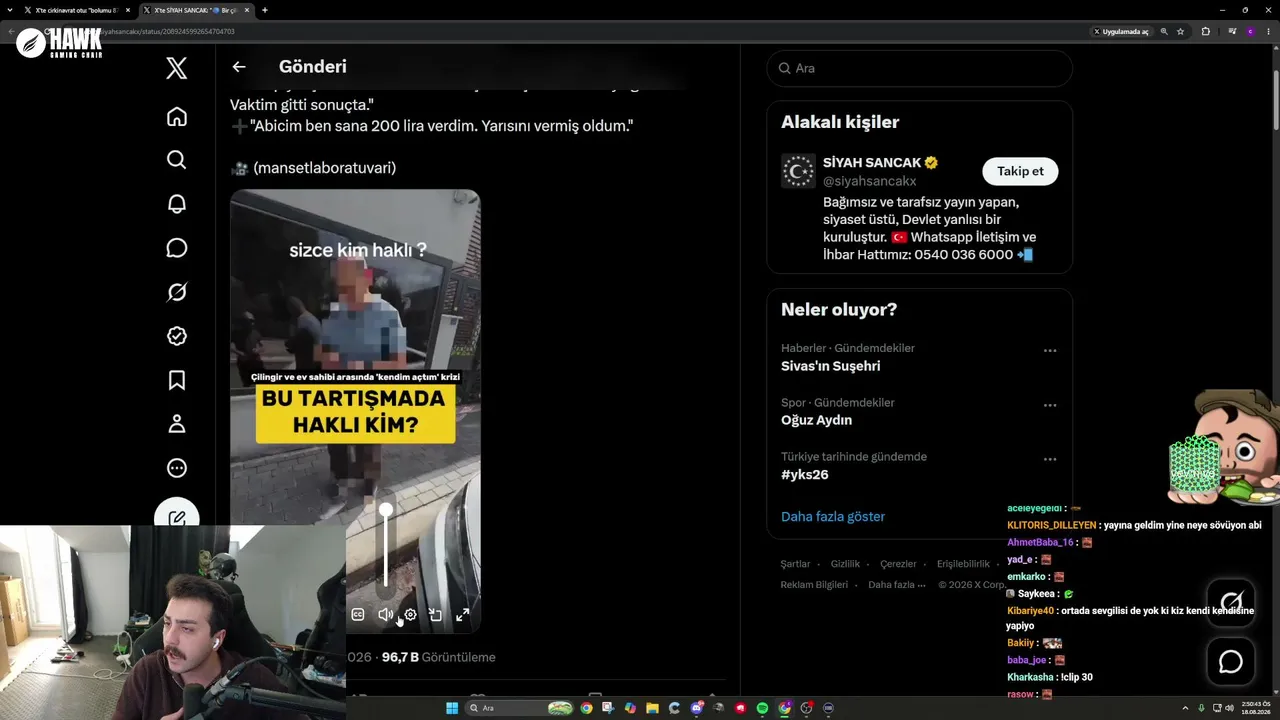Toggle video closed captions
Viewport: 1280px width, 720px height.
tap(358, 615)
